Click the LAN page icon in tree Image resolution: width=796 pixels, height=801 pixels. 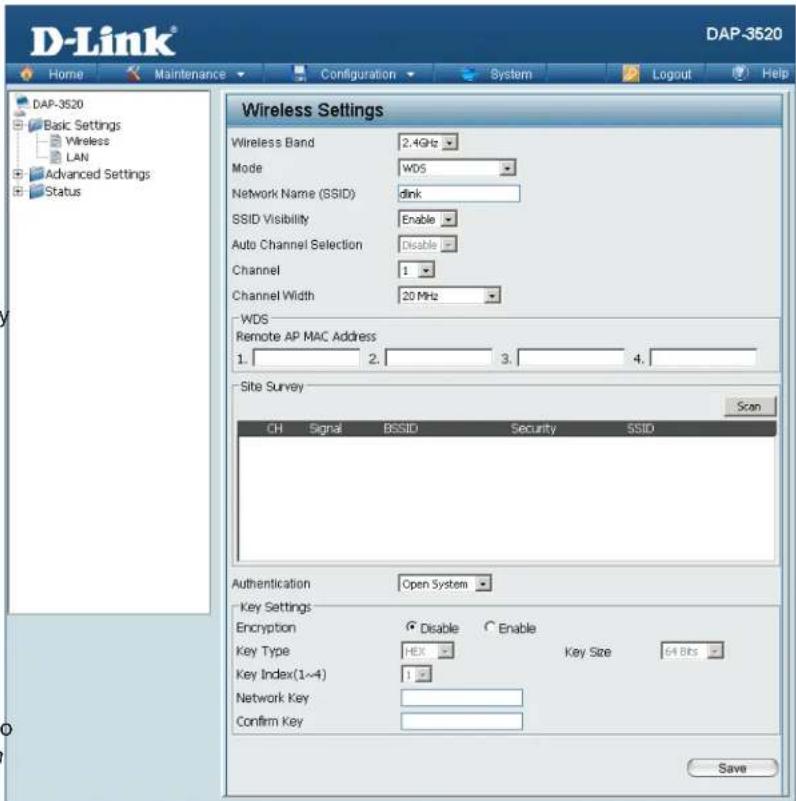[x=56, y=157]
